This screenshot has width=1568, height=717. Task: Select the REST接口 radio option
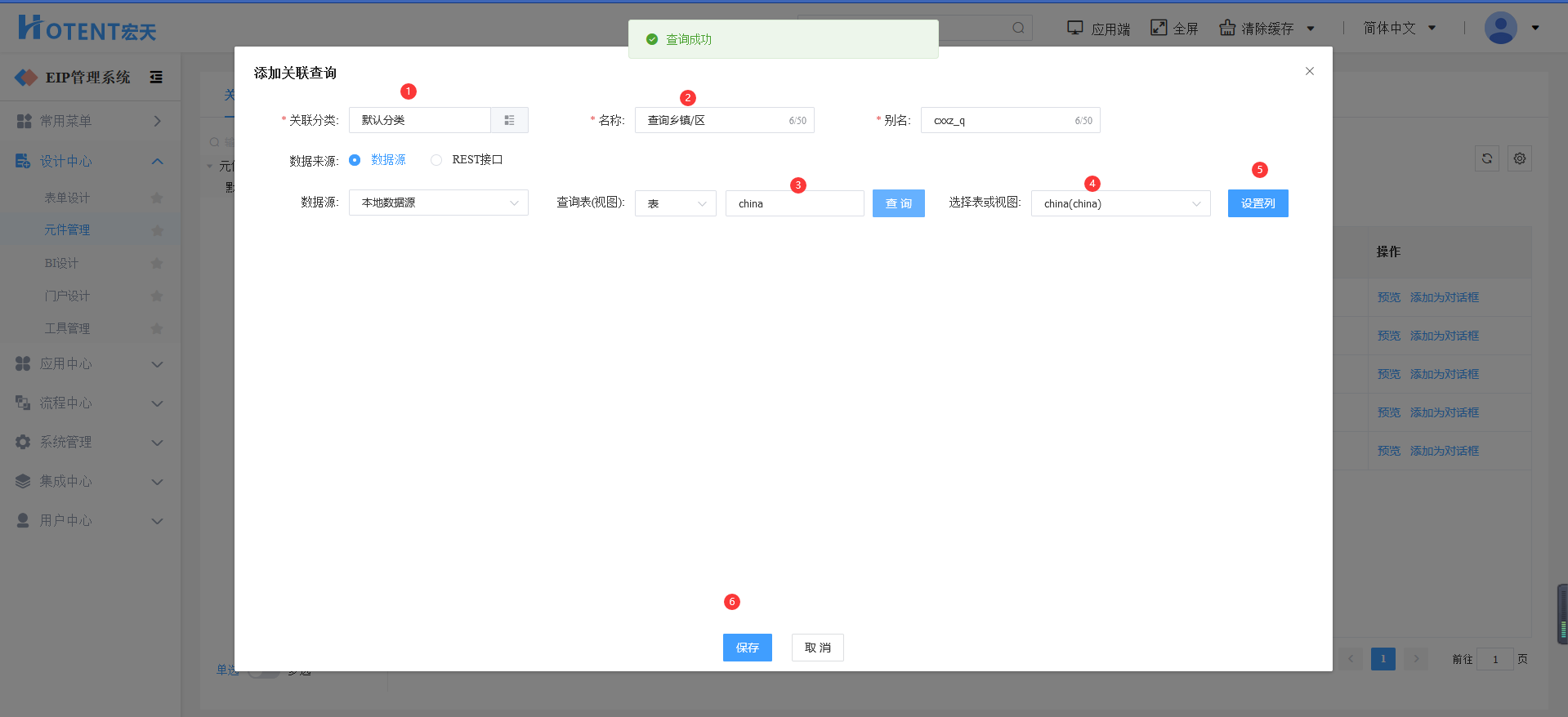click(x=436, y=160)
